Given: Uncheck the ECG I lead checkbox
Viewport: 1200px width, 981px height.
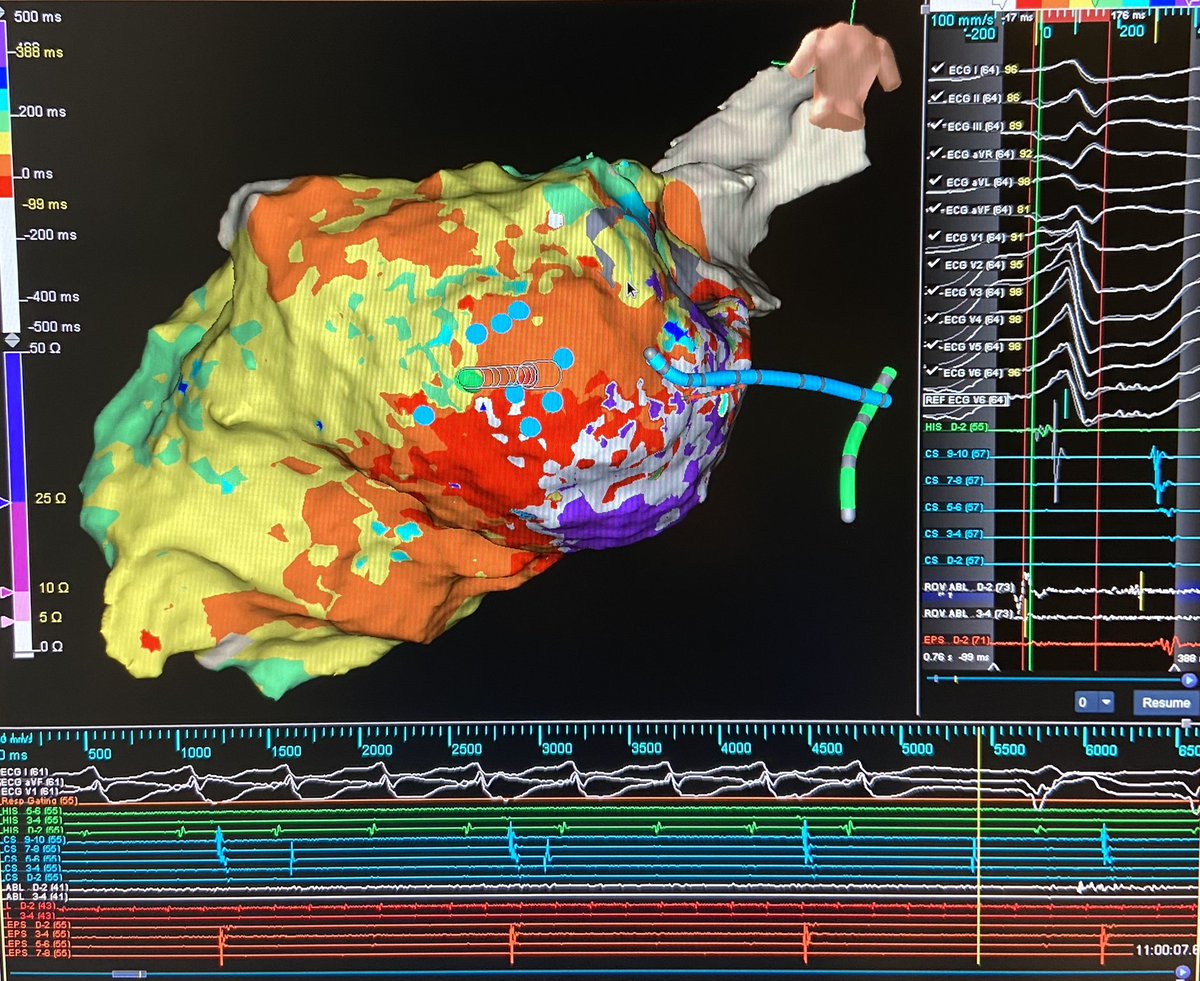Looking at the screenshot, I should click(x=938, y=68).
